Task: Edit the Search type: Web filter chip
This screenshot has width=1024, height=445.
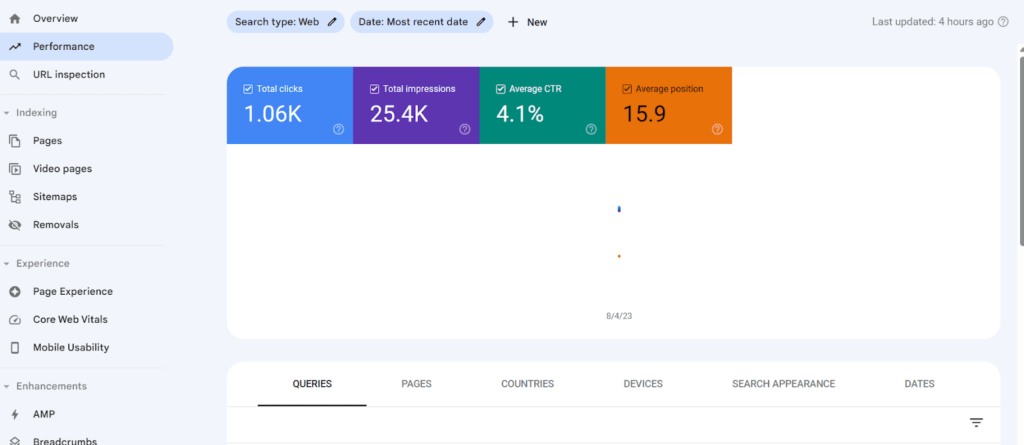Action: pos(285,22)
